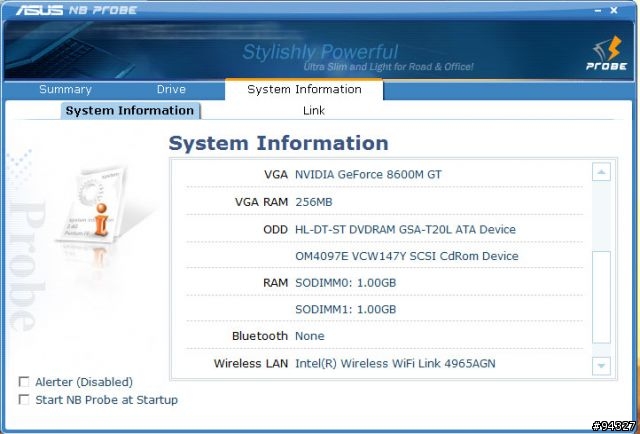This screenshot has height=434, width=640.
Task: Click the Stylishly Powerful banner text
Action: tap(320, 52)
